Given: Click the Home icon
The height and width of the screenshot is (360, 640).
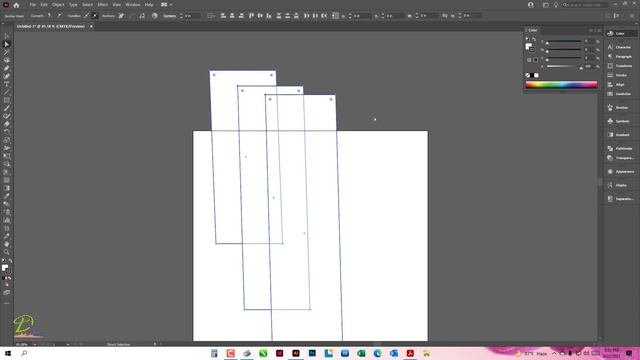Looking at the screenshot, I should pos(16,5).
